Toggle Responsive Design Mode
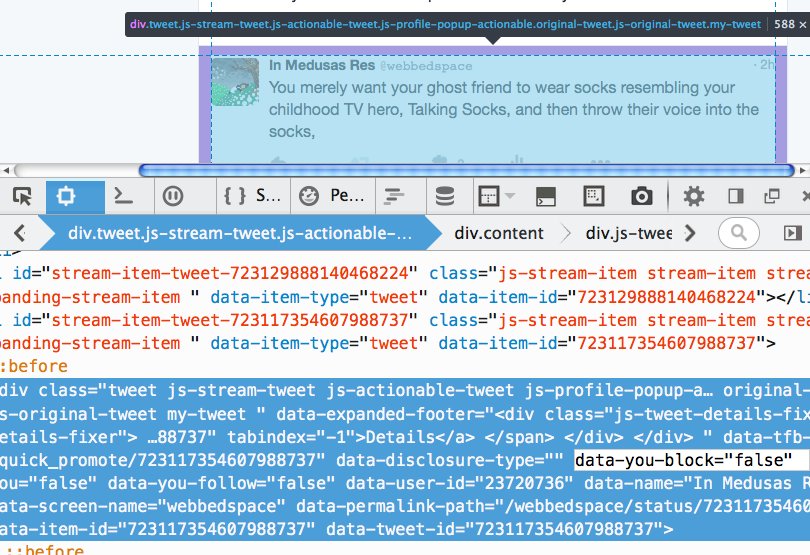The image size is (810, 555). 594,196
